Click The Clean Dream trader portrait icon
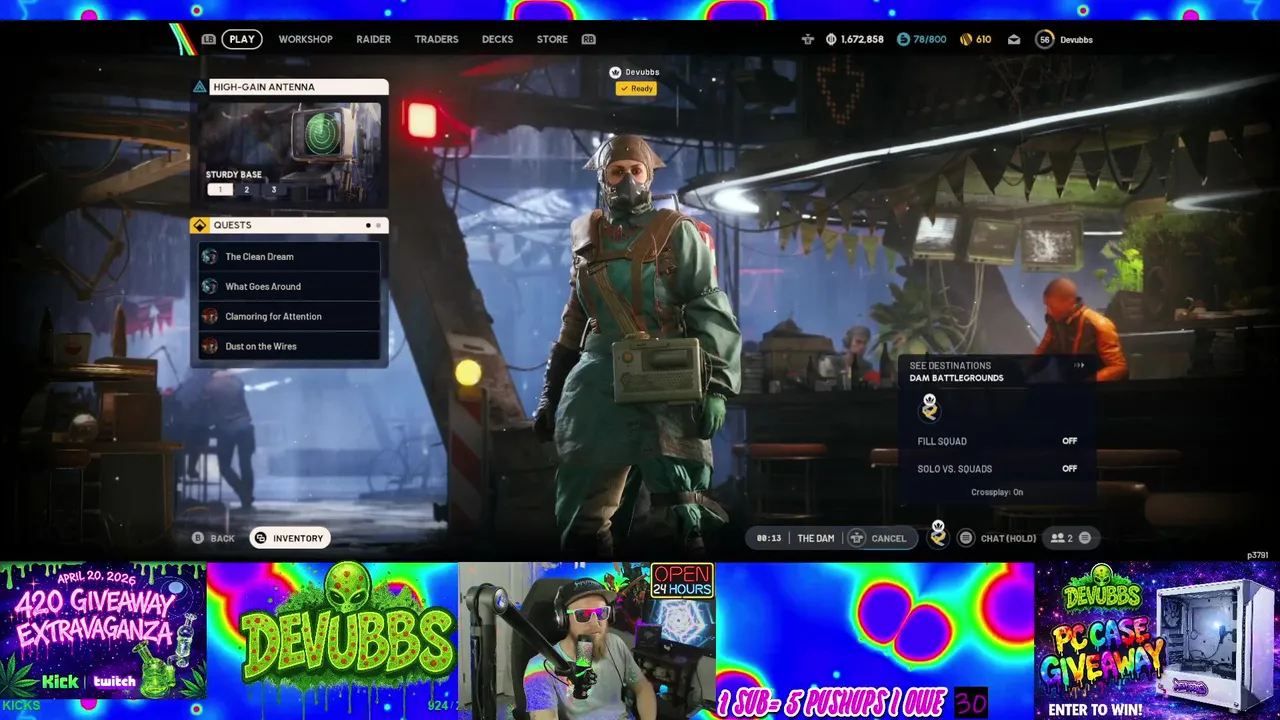The width and height of the screenshot is (1280, 720). tap(209, 256)
